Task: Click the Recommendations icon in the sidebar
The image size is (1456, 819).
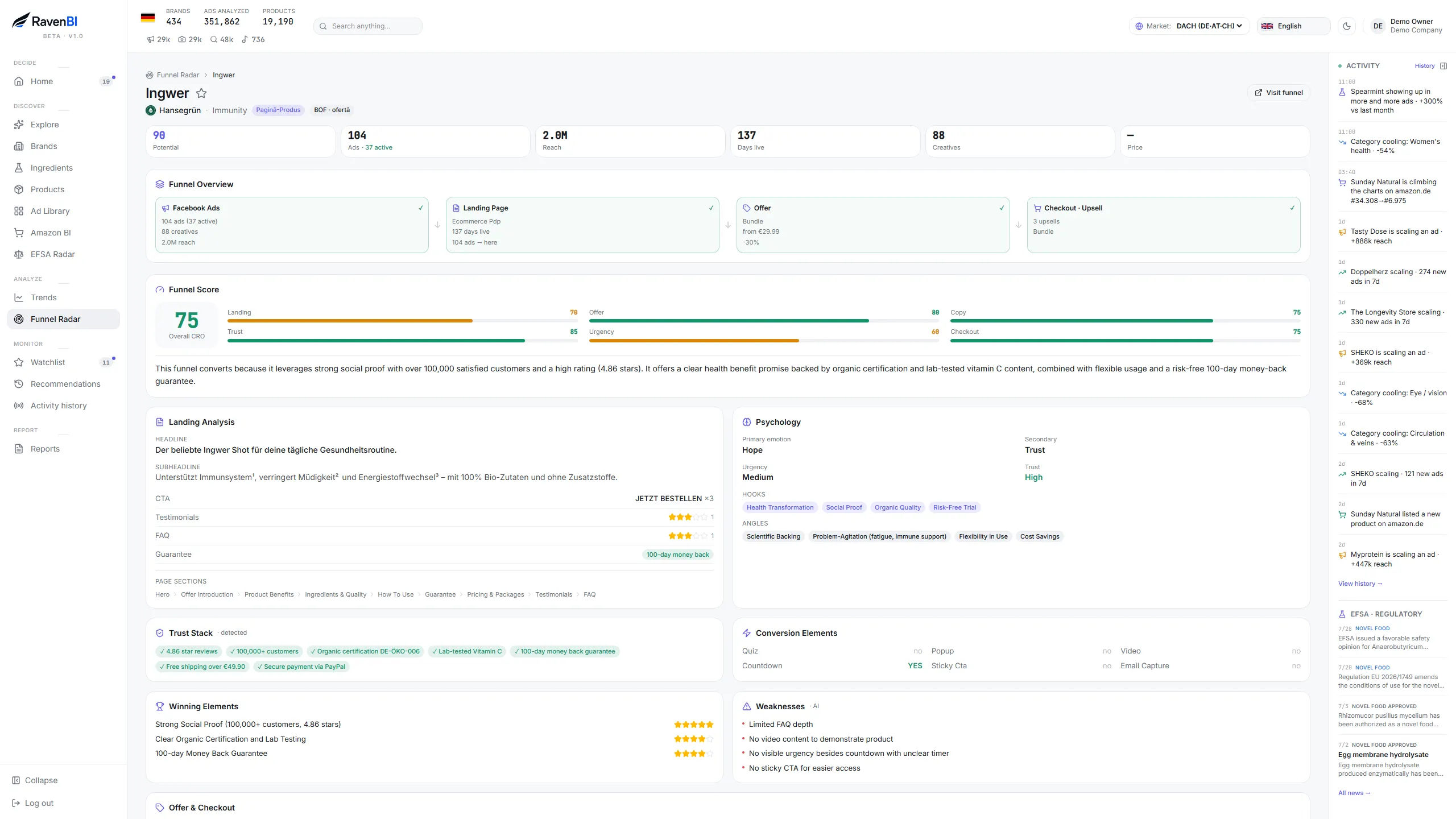Action: click(x=19, y=384)
